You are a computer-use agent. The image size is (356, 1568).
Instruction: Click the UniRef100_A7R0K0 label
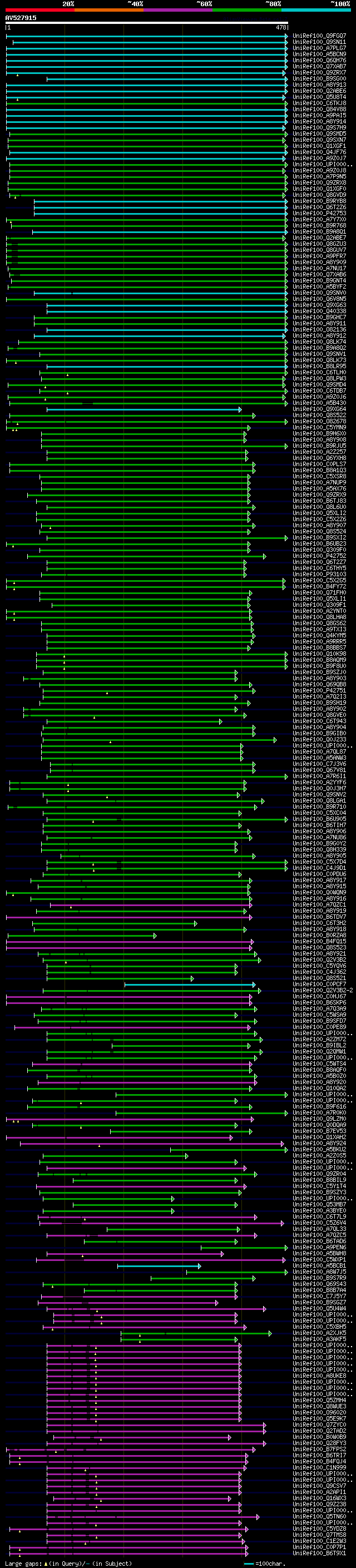point(319,1112)
